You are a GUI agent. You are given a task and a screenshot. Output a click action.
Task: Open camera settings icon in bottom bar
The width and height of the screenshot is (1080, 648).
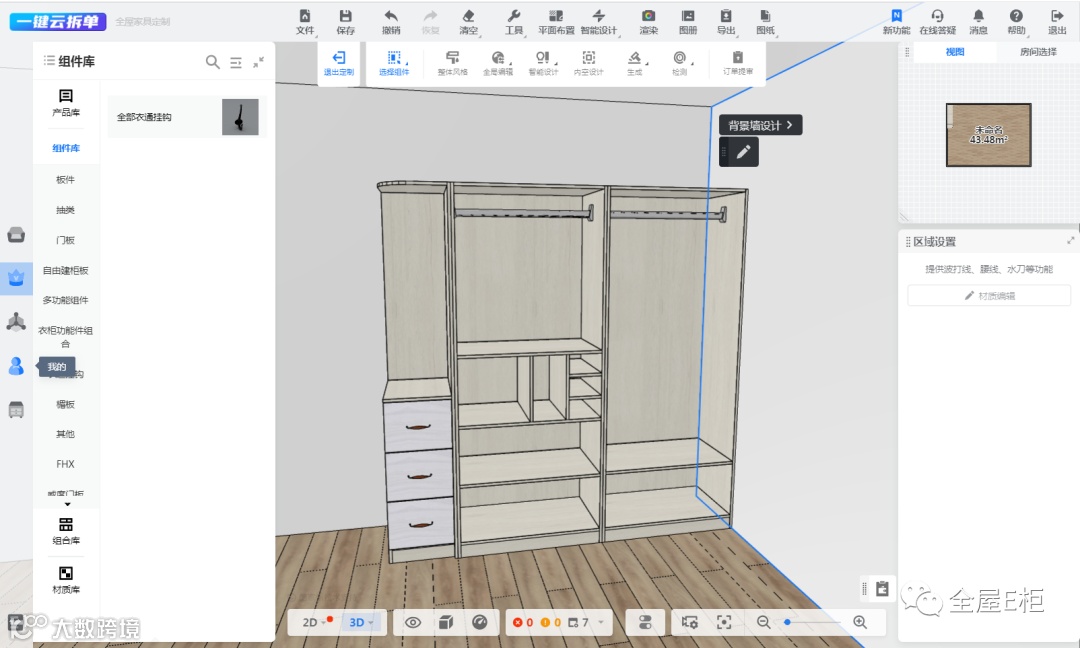point(689,623)
